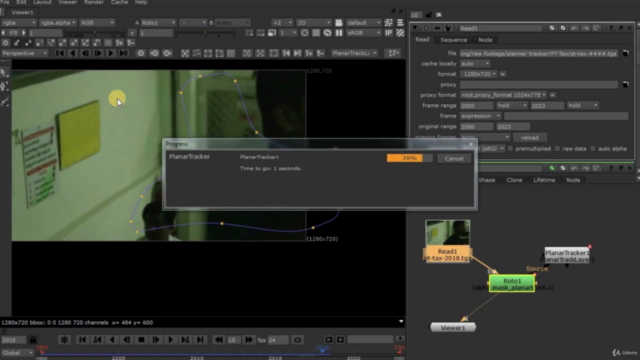The width and height of the screenshot is (640, 360).
Task: Open the cache locally auto dropdown
Action: [475, 64]
